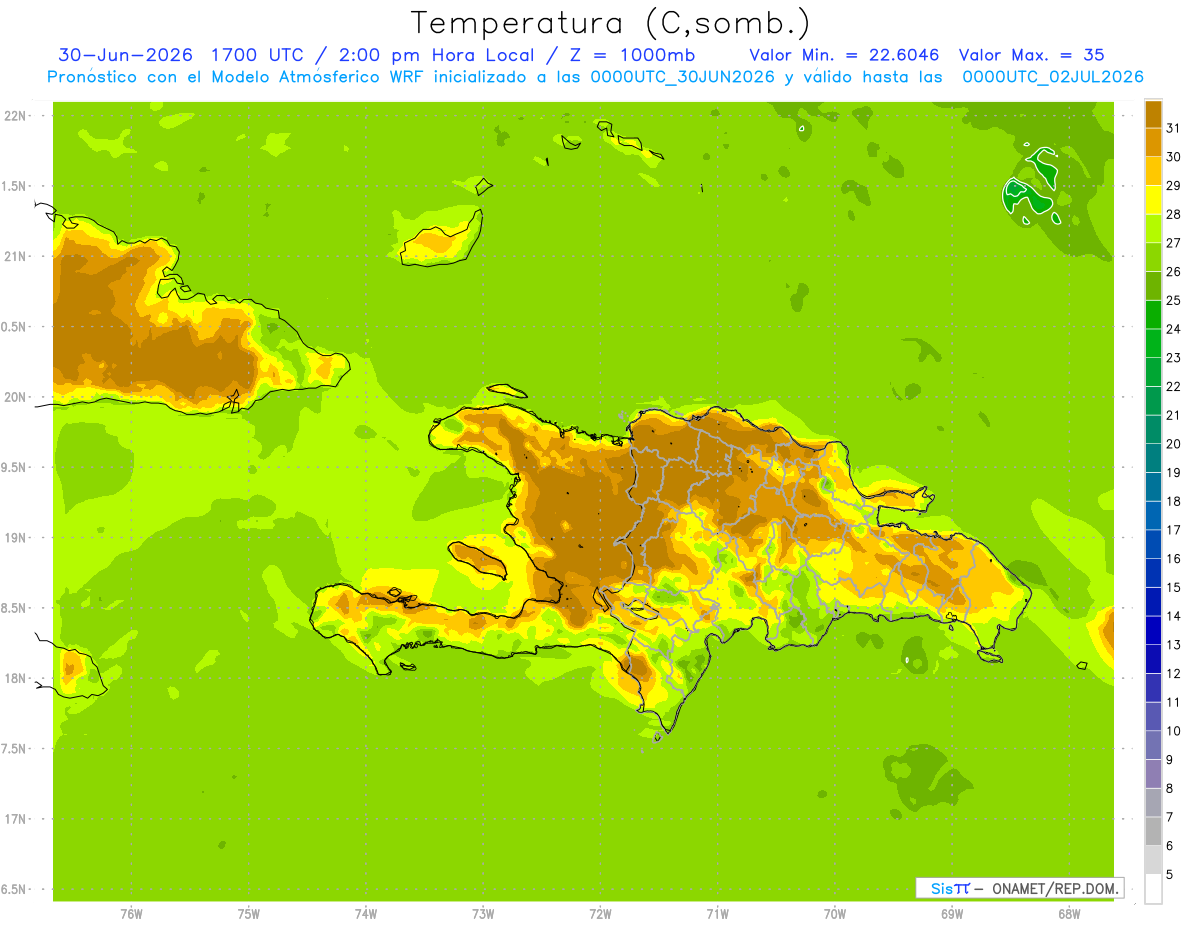
Task: Click the "1.5N" latitude axis label
Action: pos(15,186)
